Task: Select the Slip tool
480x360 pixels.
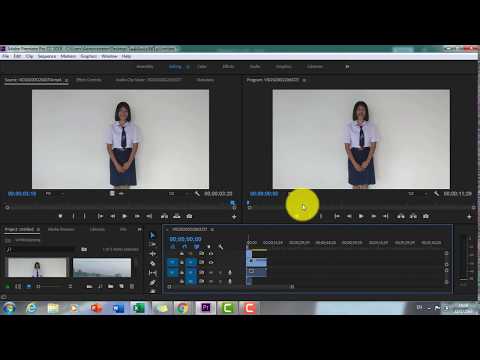Action: pyautogui.click(x=152, y=273)
